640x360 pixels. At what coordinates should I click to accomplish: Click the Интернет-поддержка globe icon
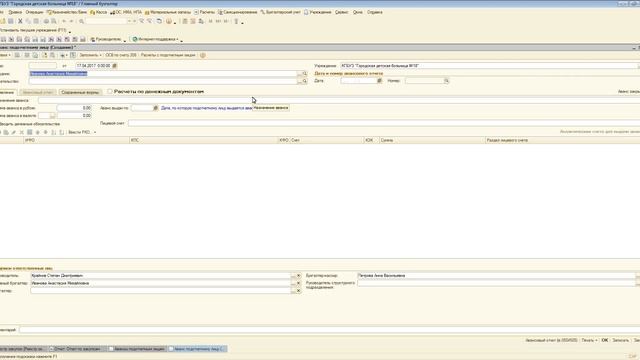[135, 39]
